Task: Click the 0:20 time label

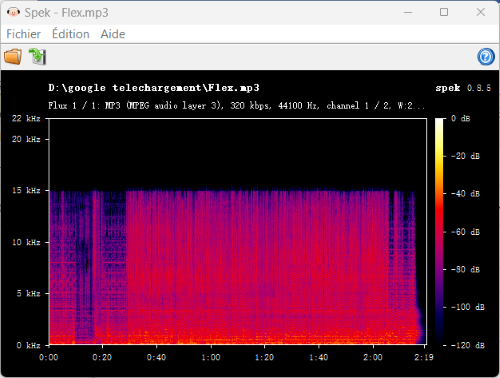Action: pyautogui.click(x=102, y=357)
